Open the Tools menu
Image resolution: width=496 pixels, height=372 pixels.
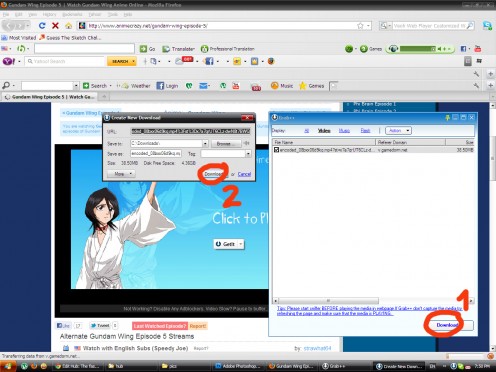point(113,15)
